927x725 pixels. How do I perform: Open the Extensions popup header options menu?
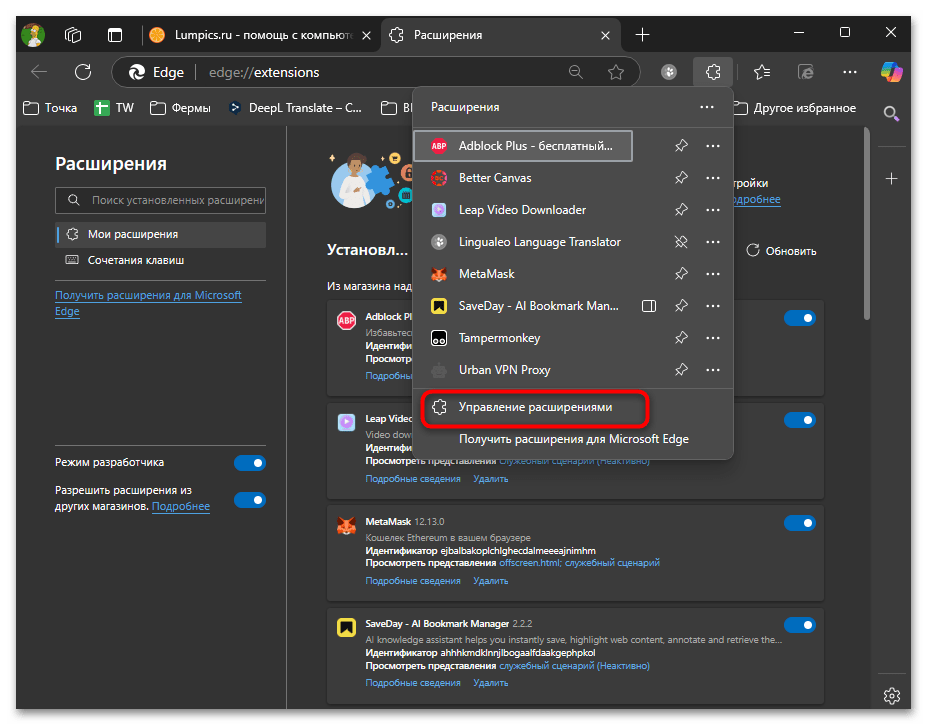pos(706,107)
